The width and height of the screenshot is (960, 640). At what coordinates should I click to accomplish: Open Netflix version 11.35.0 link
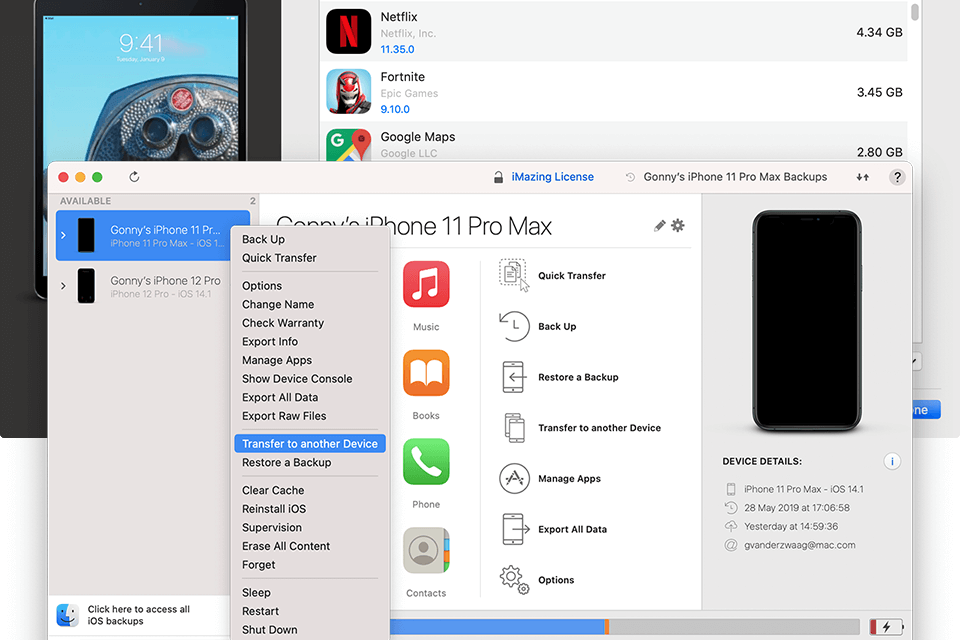[x=397, y=50]
